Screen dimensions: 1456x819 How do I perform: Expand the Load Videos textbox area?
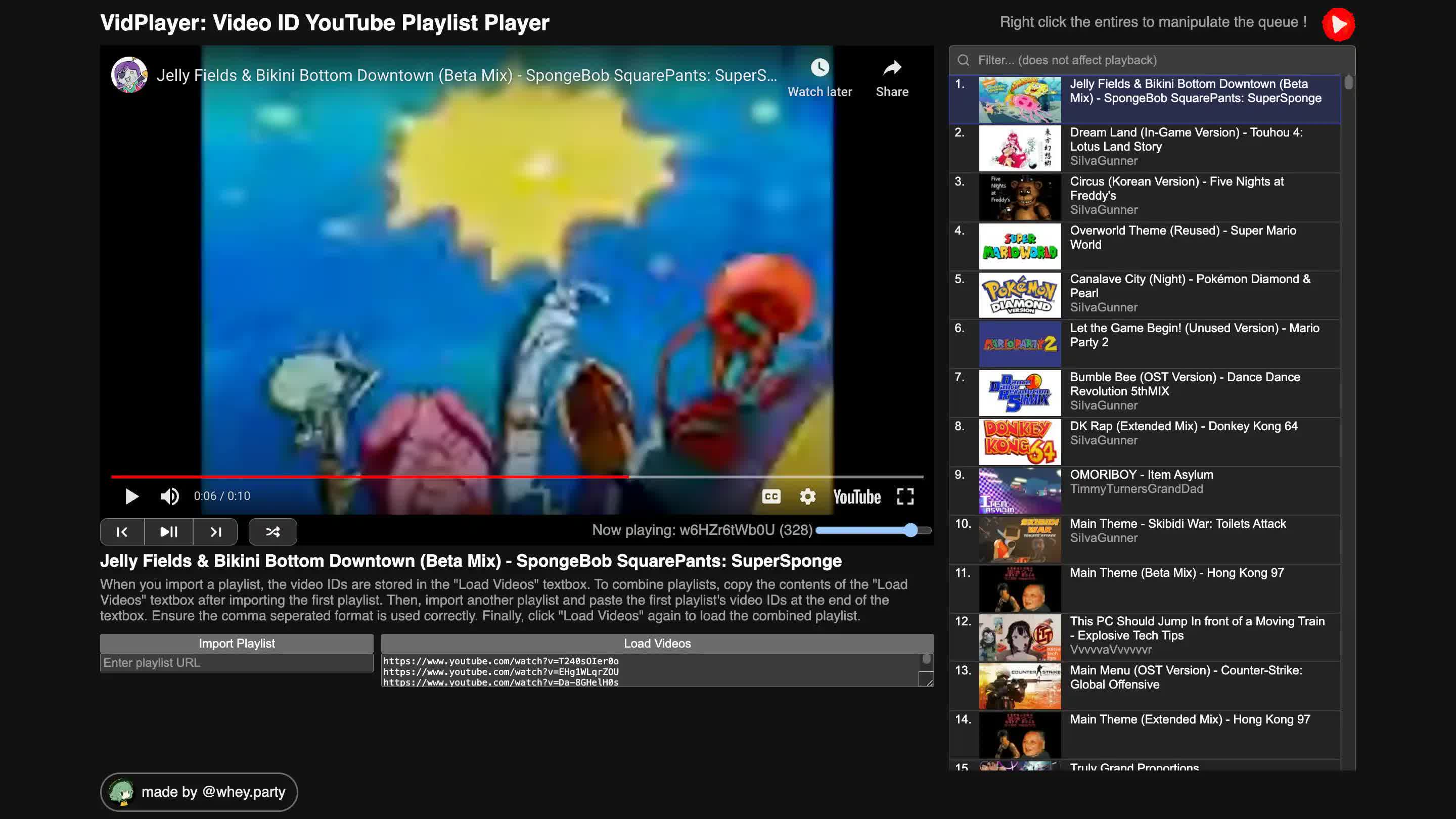[x=927, y=684]
